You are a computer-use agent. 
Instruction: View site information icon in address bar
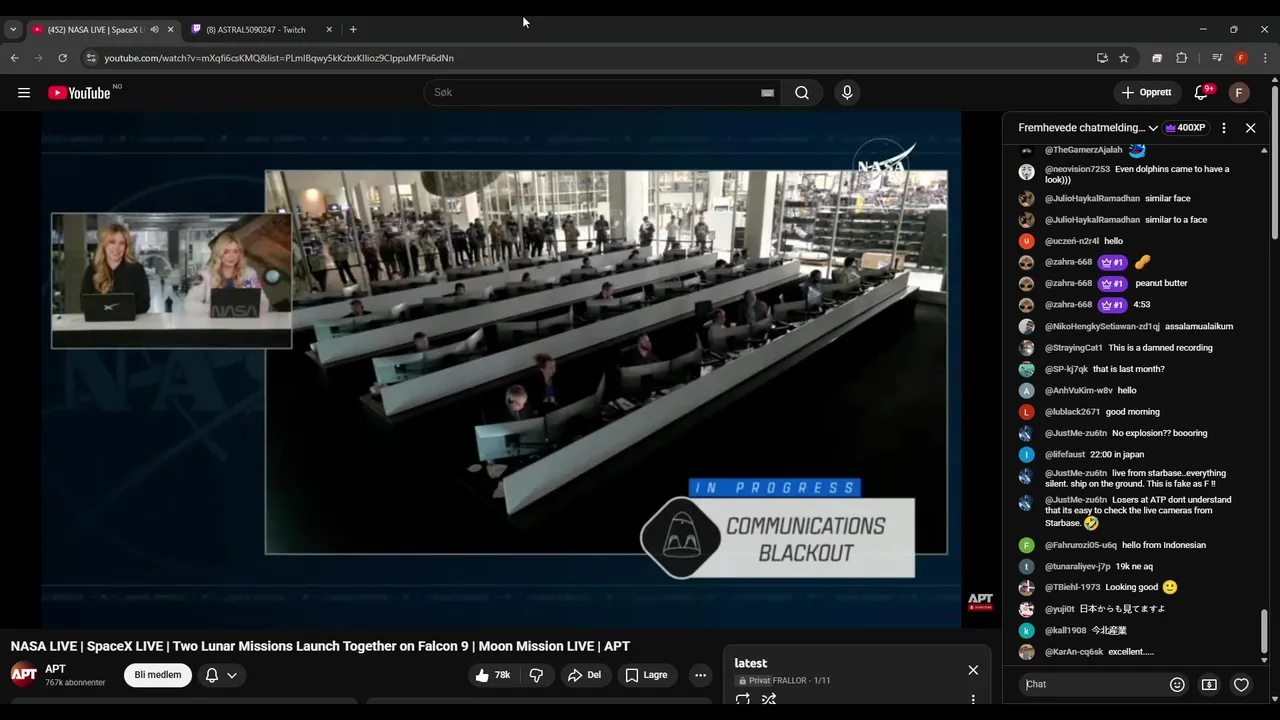[91, 58]
